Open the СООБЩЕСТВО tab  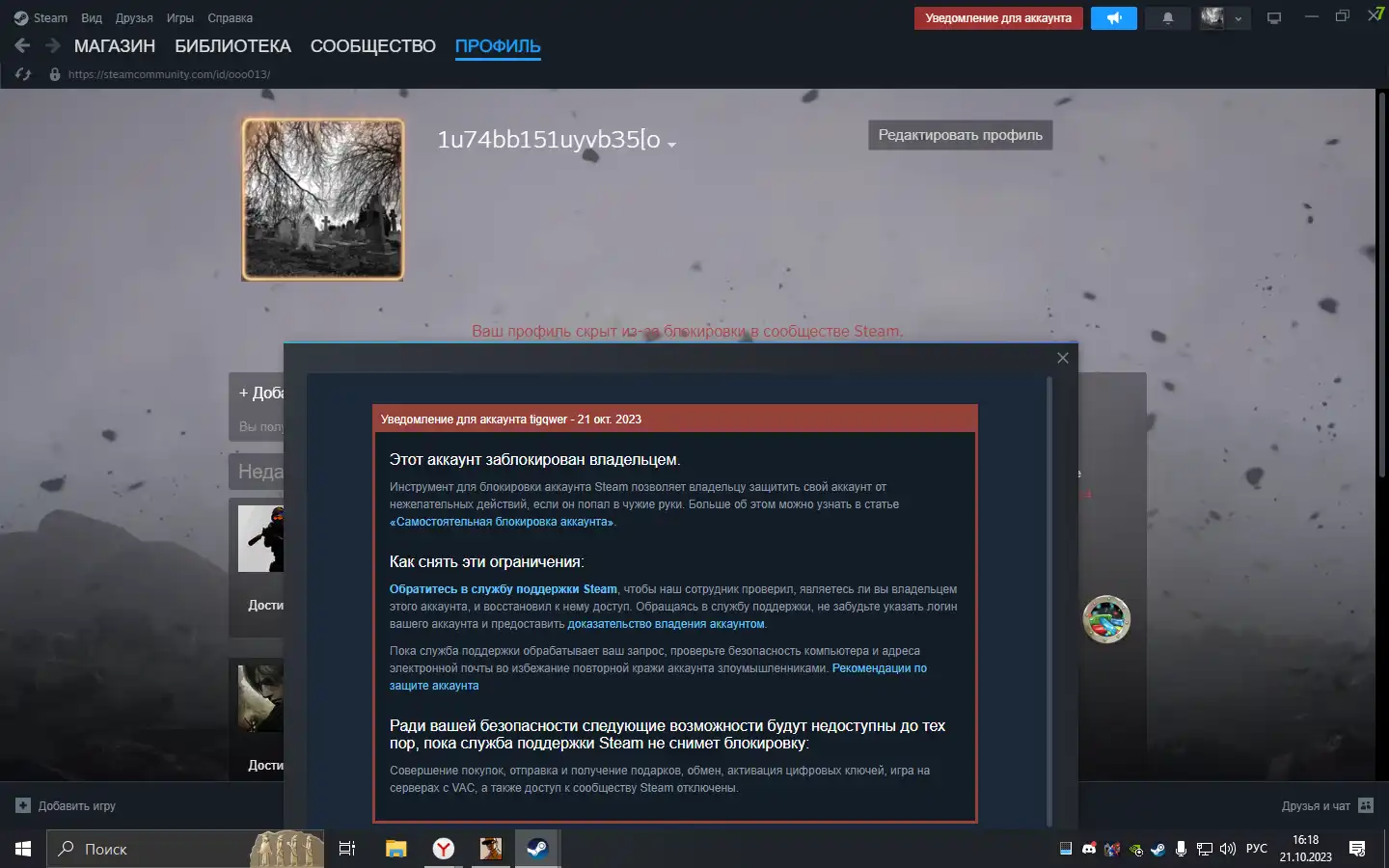pos(373,46)
